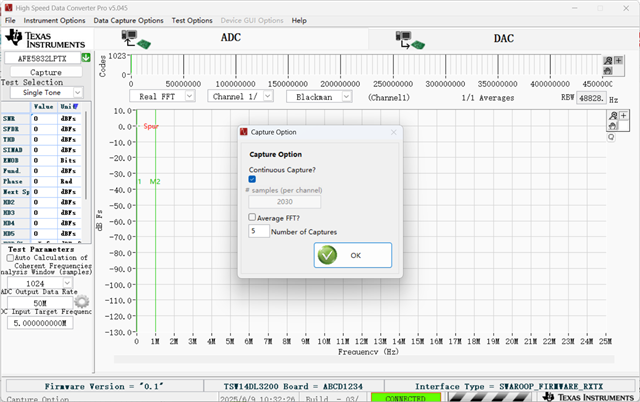This screenshot has height=402, width=640.
Task: Open the Test Options menu
Action: pyautogui.click(x=192, y=20)
